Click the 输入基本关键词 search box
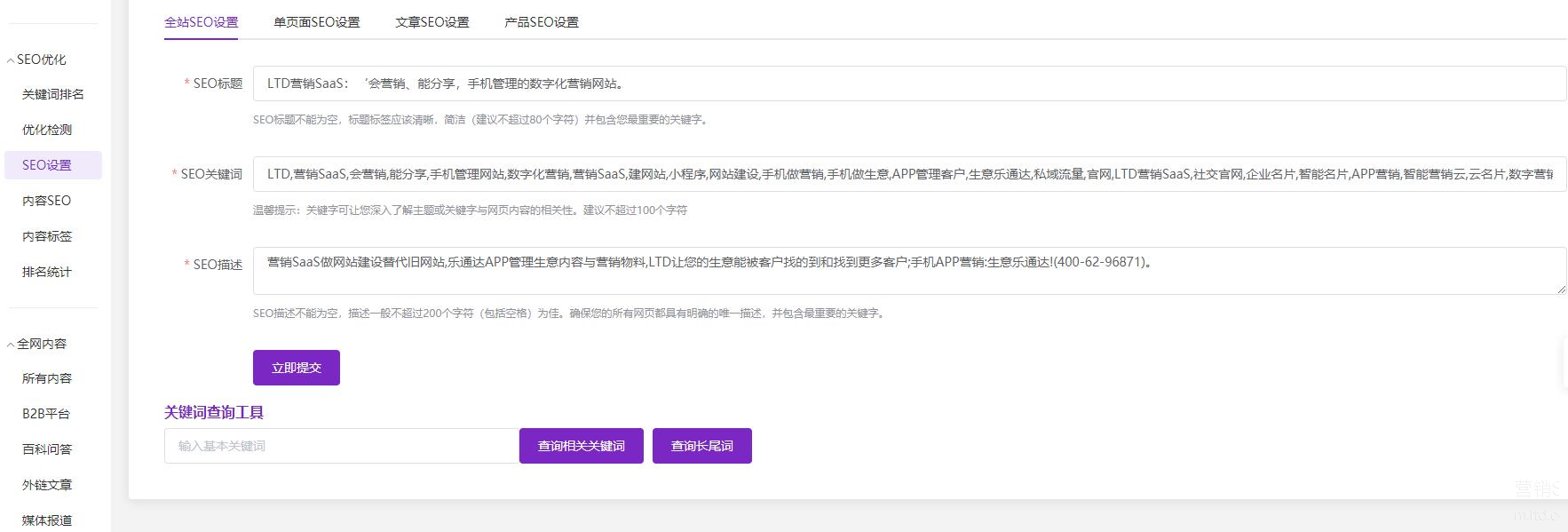Screen dimensions: 1568x532 click(x=341, y=446)
